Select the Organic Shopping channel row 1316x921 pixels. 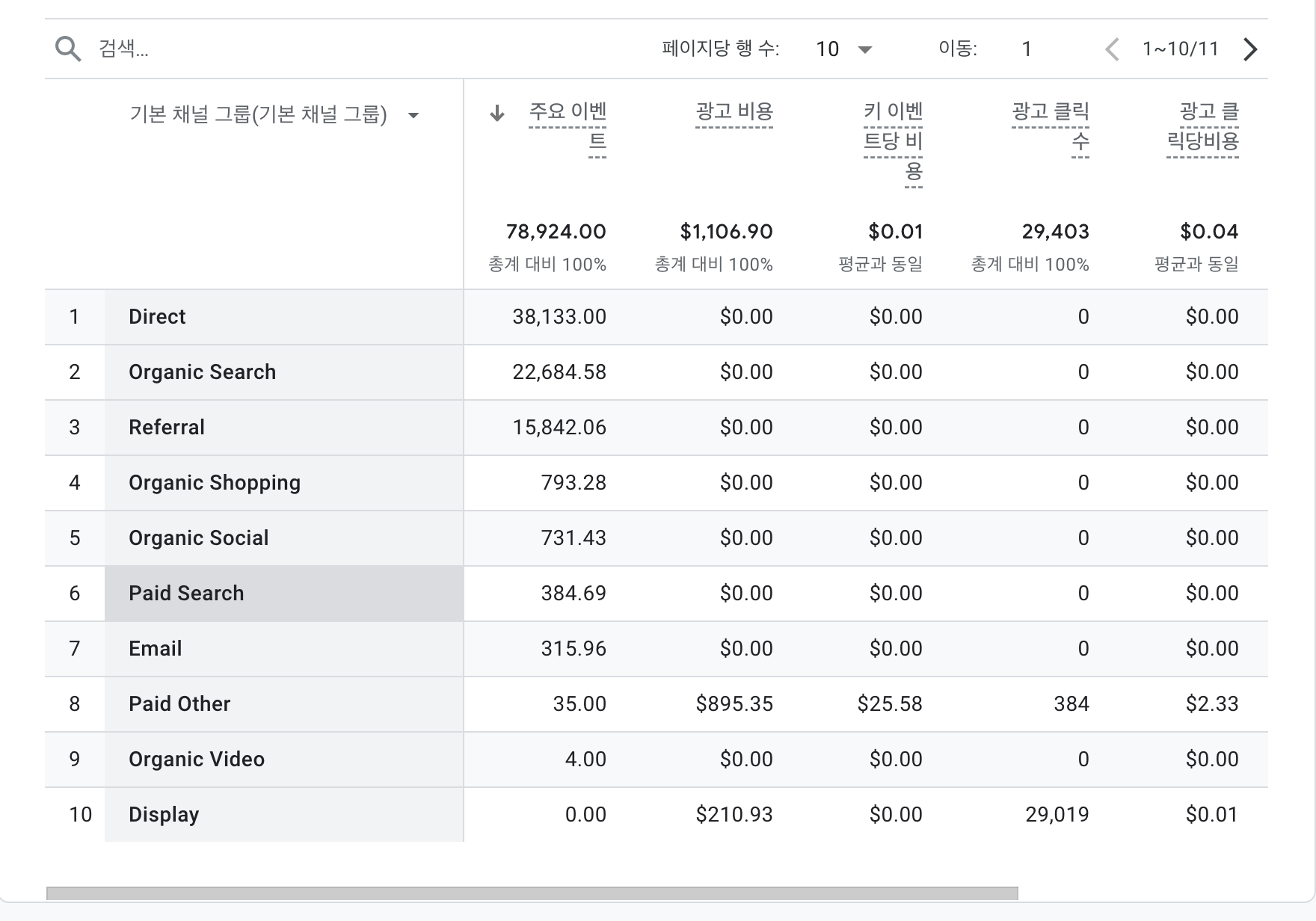657,483
